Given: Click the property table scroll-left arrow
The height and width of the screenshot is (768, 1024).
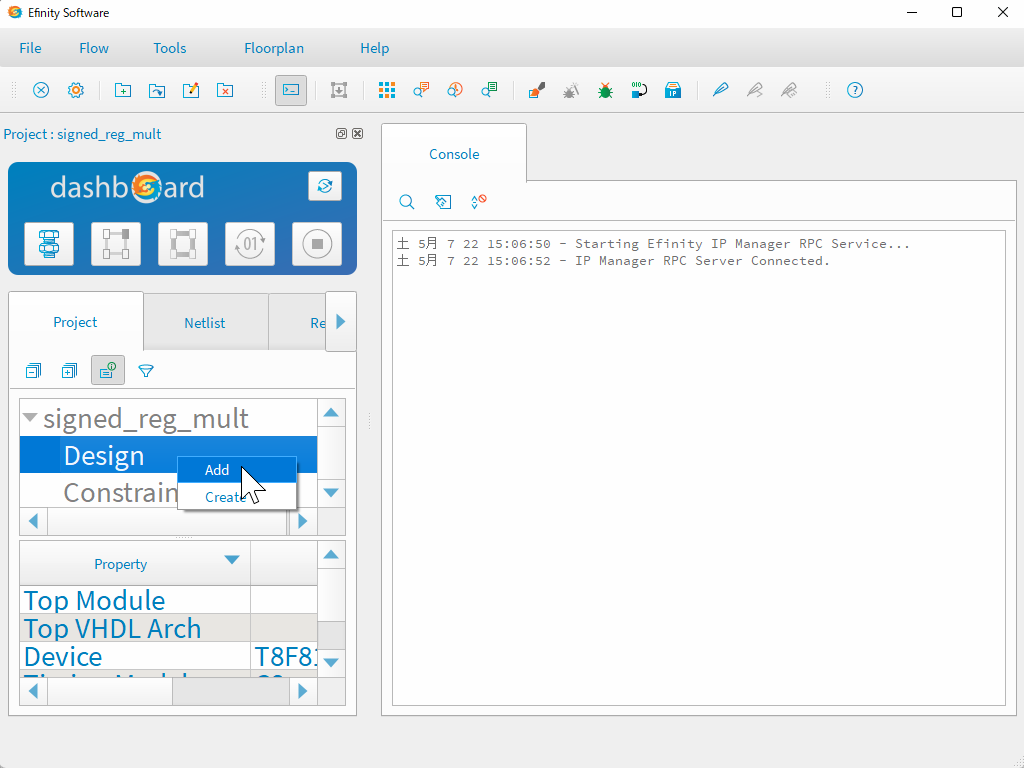Looking at the screenshot, I should click(33, 691).
